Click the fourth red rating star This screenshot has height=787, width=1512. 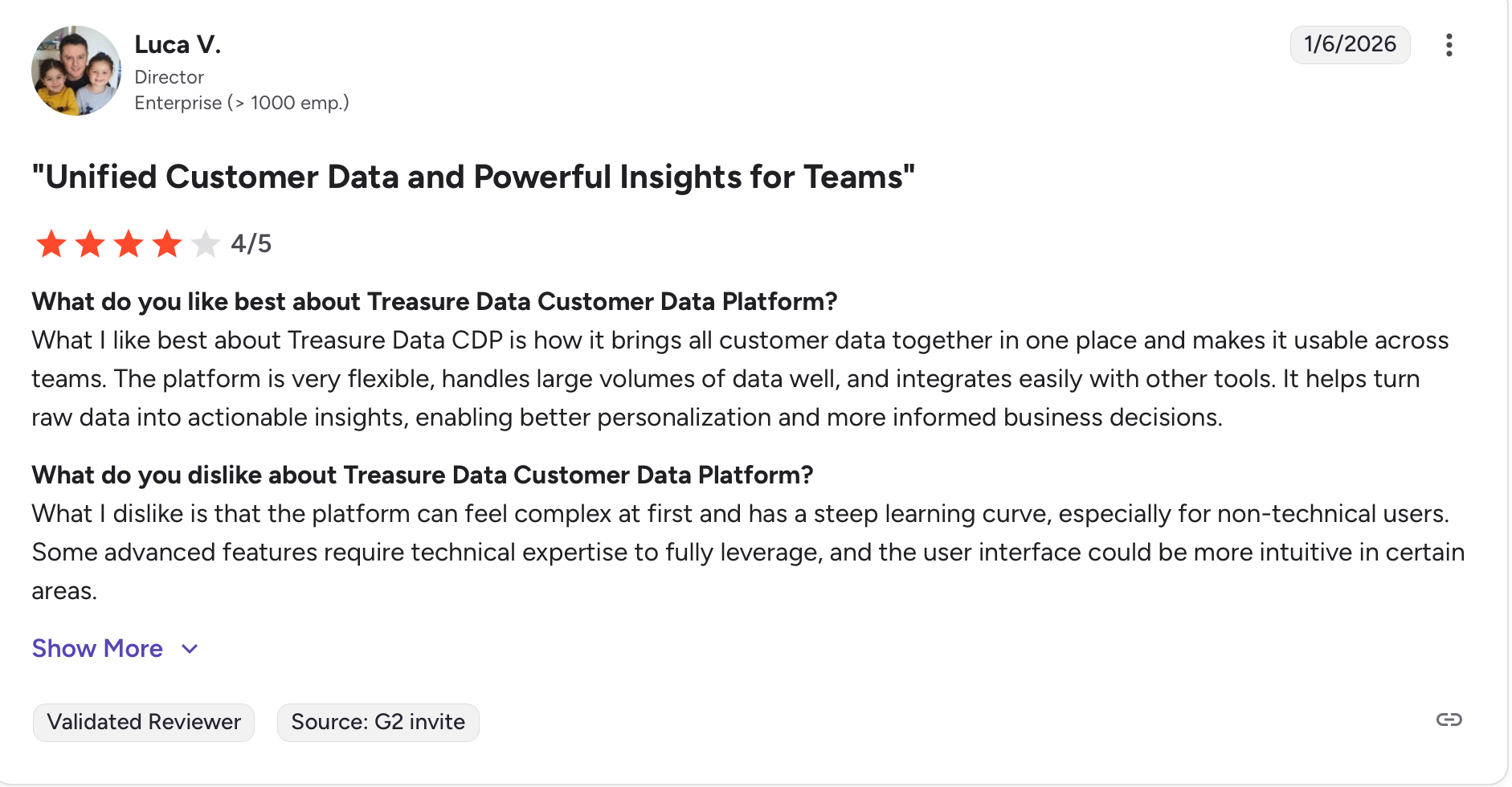[x=167, y=243]
